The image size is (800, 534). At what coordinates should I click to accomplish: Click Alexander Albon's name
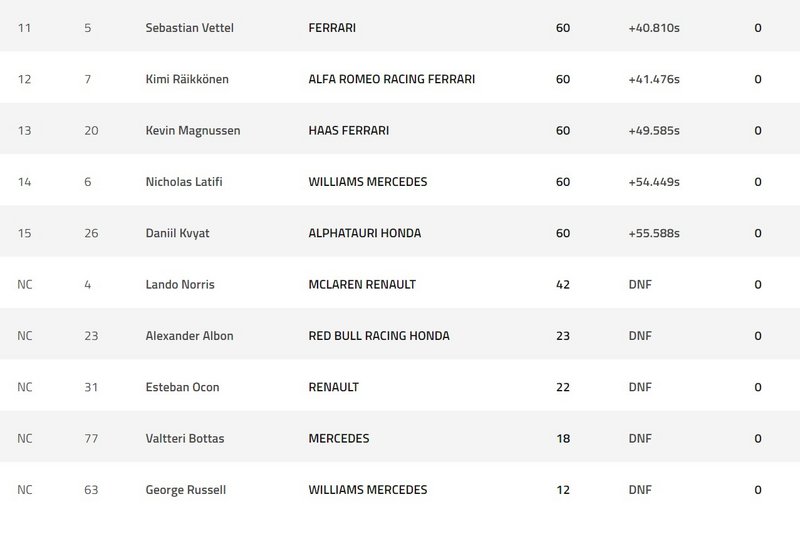pyautogui.click(x=189, y=336)
